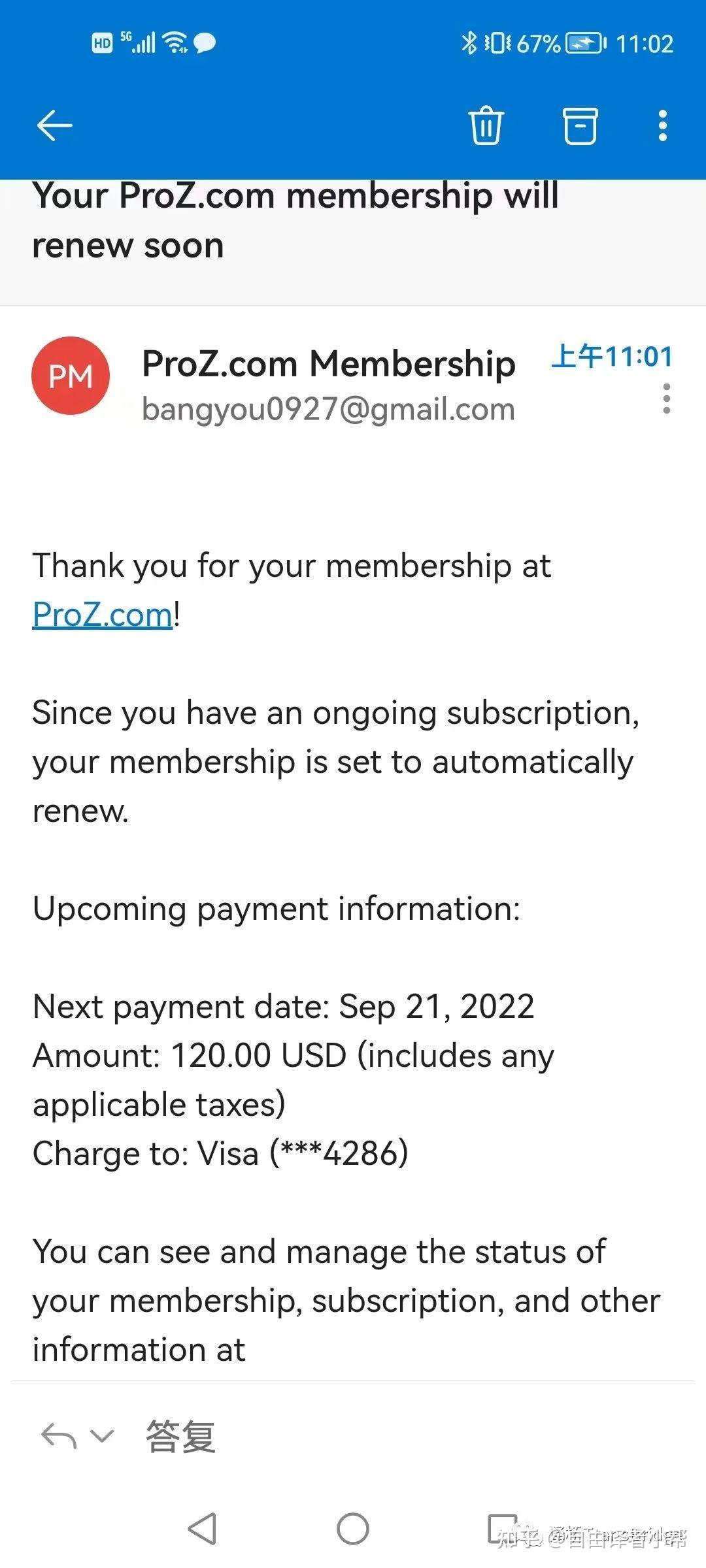The image size is (706, 1568).
Task: Open recent apps with square button
Action: (503, 1529)
